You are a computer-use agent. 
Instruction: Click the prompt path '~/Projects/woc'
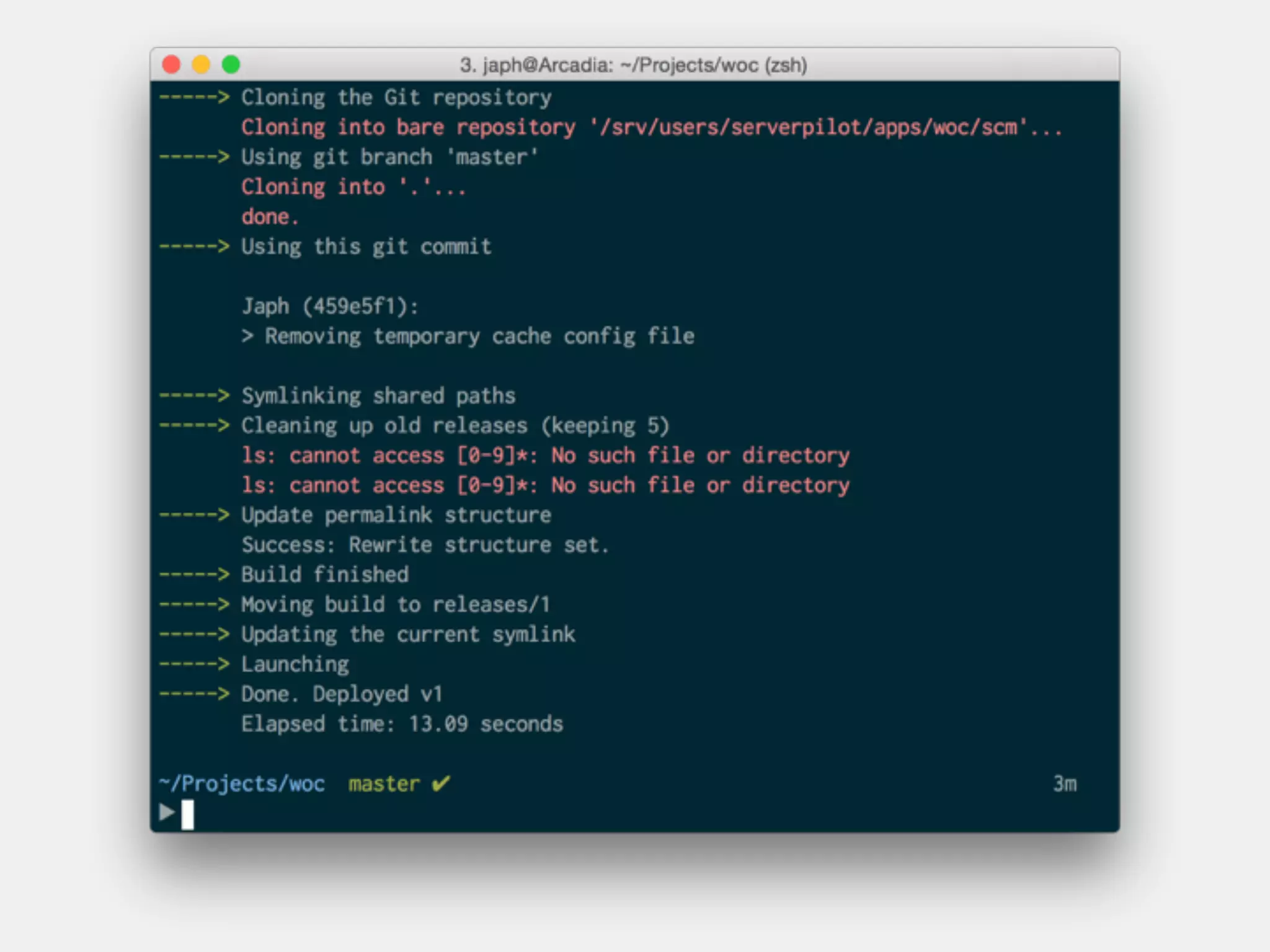(x=242, y=784)
